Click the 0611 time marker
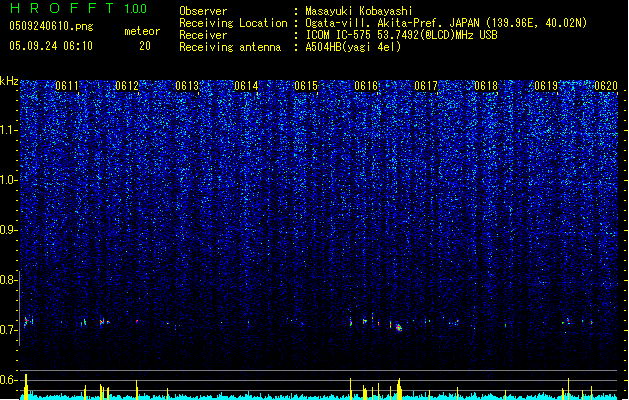The image size is (629, 400). click(67, 86)
